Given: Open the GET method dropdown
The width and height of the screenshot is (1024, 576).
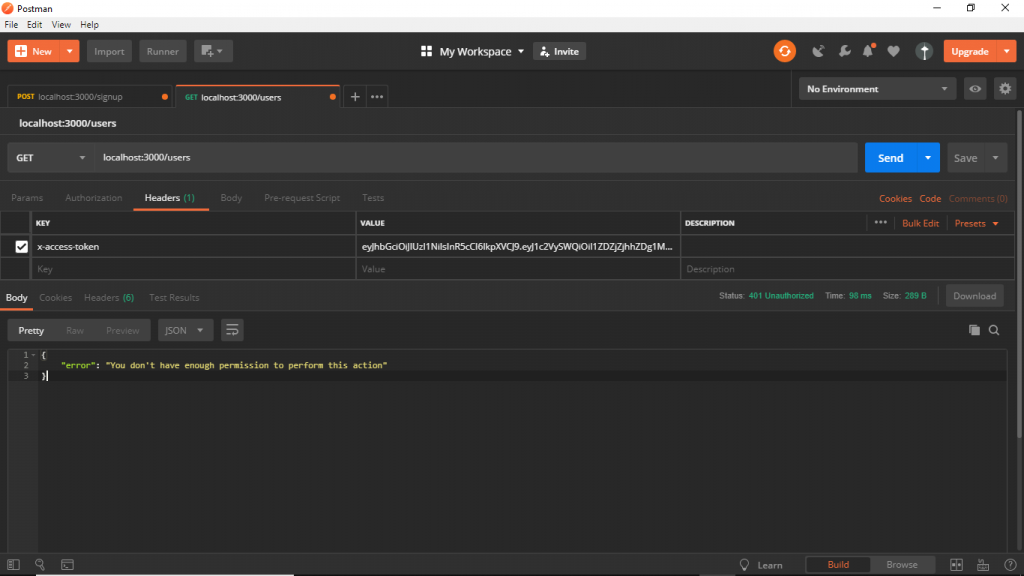Looking at the screenshot, I should tap(50, 157).
